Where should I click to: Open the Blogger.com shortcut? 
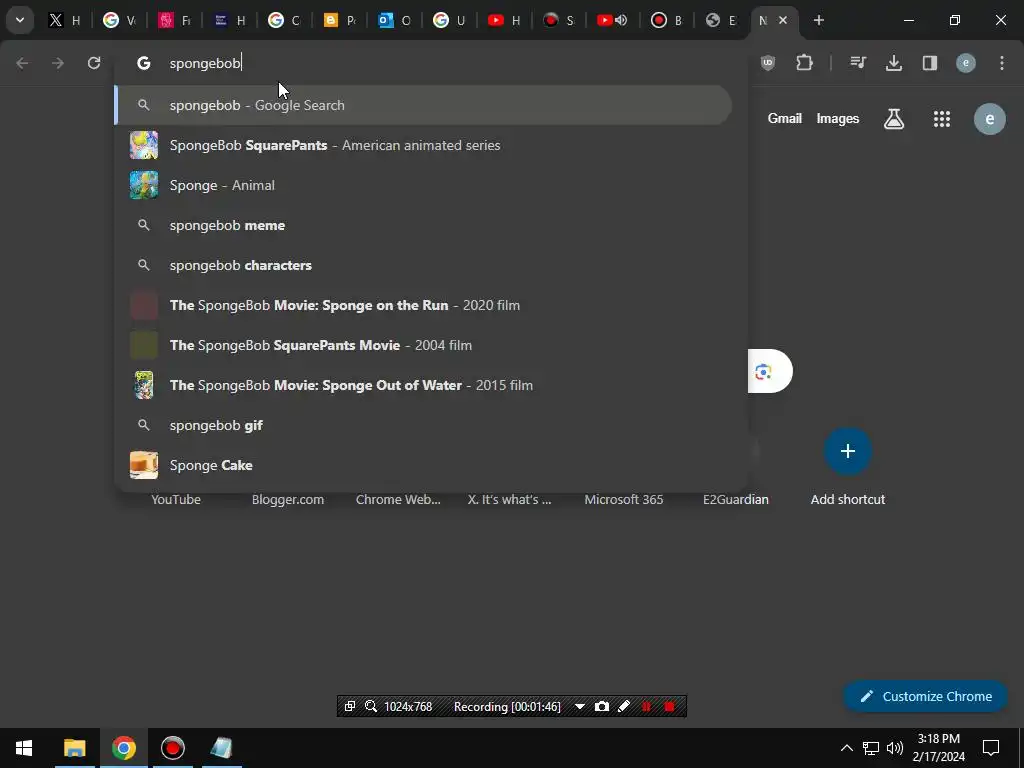click(x=288, y=499)
